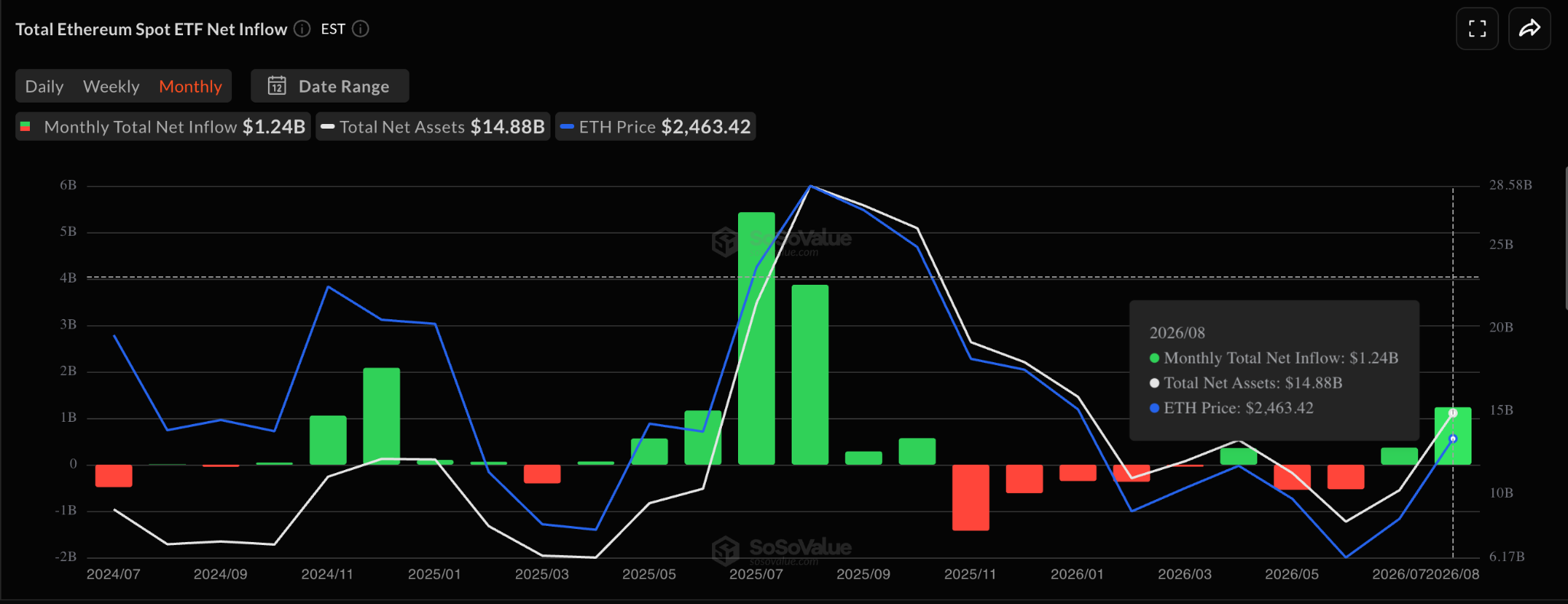Click the tooltip date '2026/08'
1568x604 pixels.
click(1178, 333)
